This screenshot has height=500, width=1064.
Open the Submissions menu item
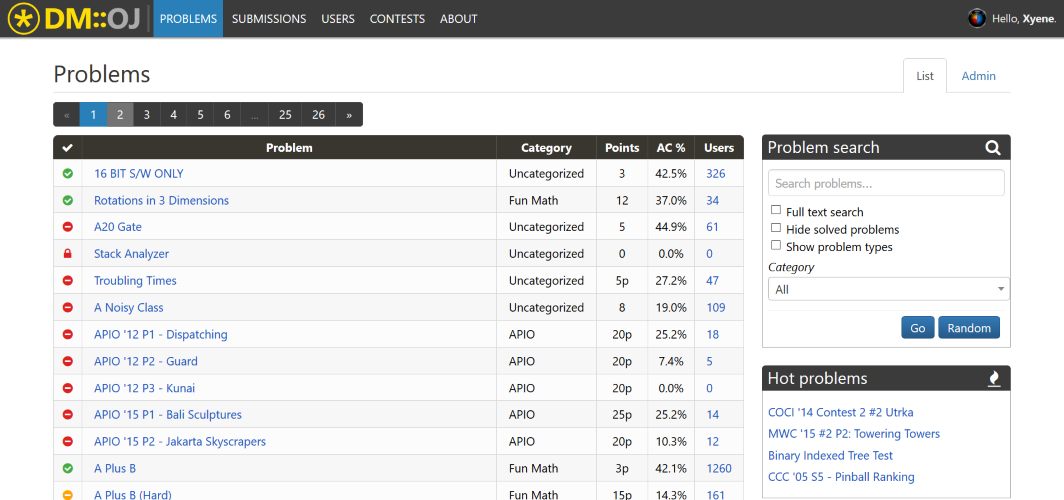(269, 19)
